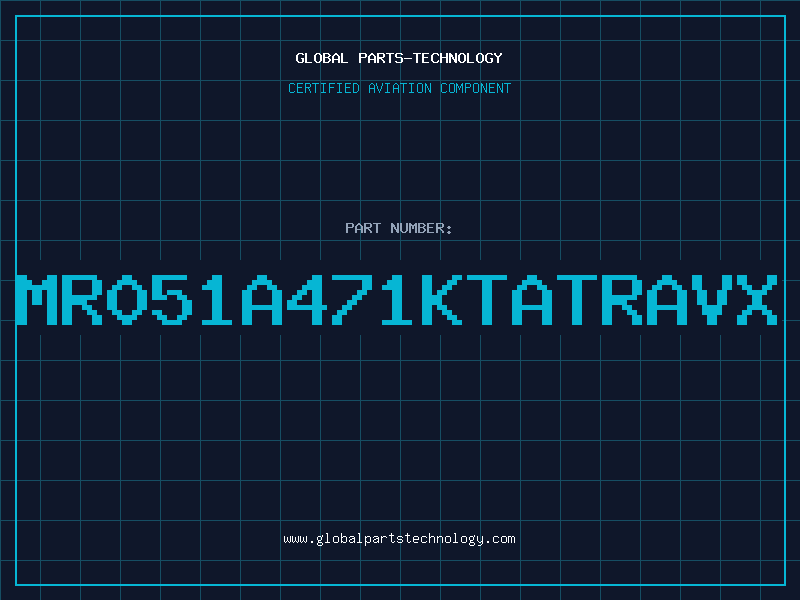Image resolution: width=800 pixels, height=600 pixels.
Task: Click the GLOBAL PARTS-TECHNOLOGY heading
Action: coord(399,58)
